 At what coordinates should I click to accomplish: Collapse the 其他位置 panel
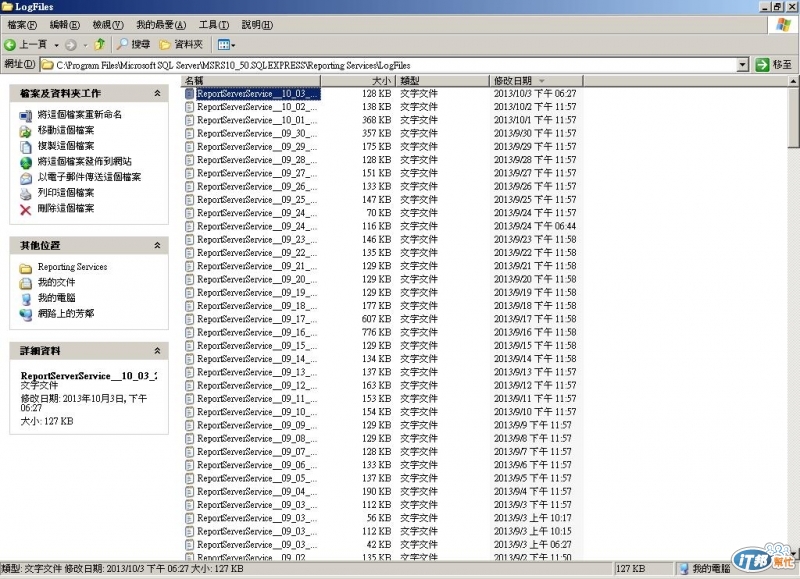157,245
